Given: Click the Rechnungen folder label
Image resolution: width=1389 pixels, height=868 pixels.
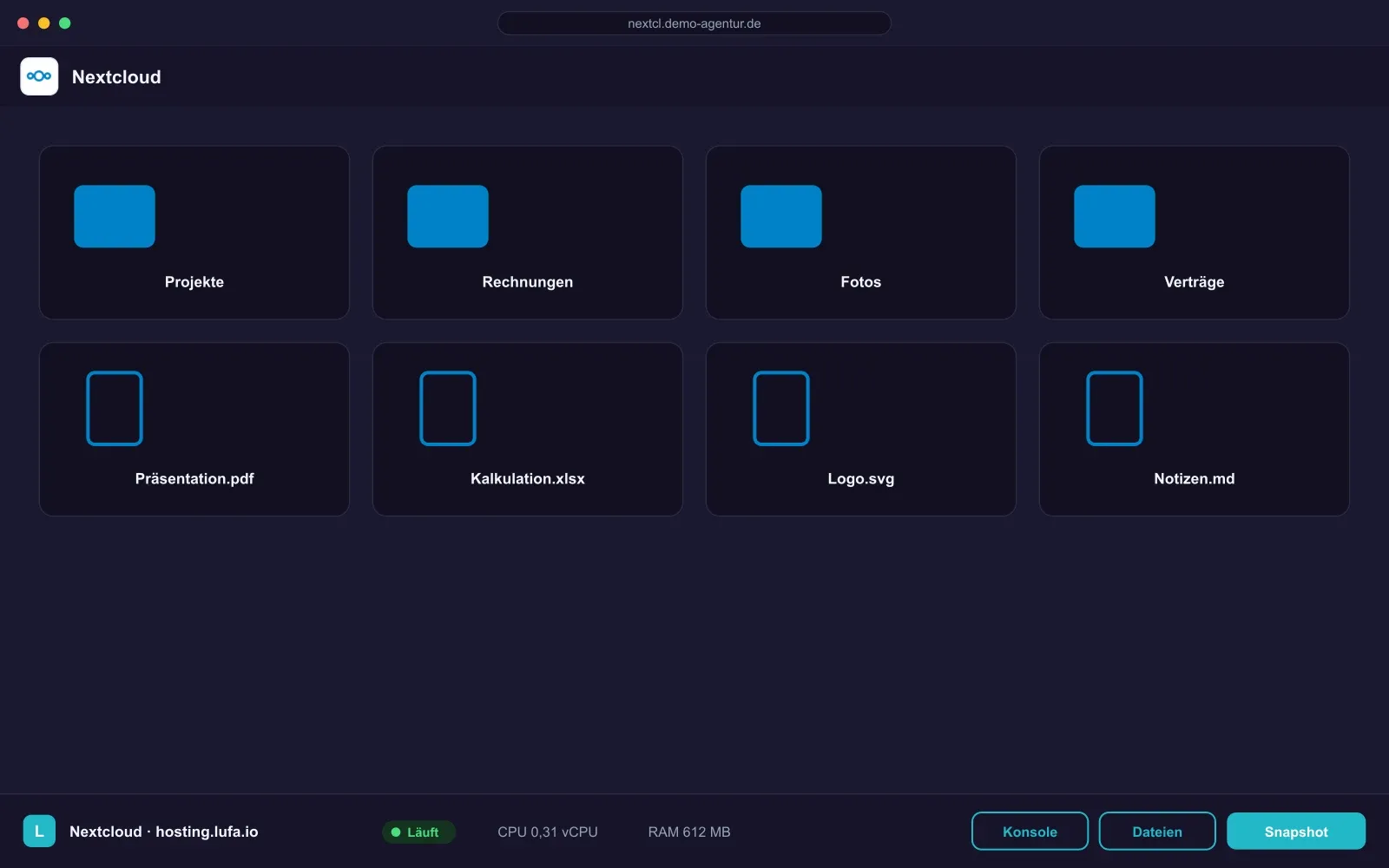Looking at the screenshot, I should [528, 282].
